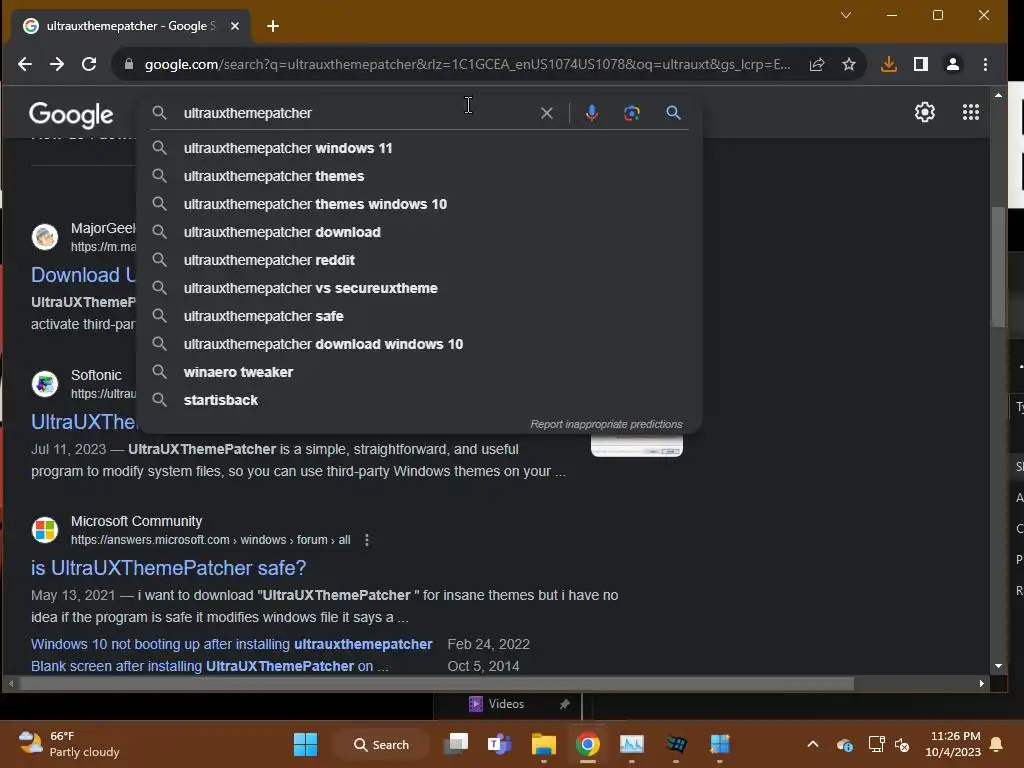
Task: View site information lock icon
Action: [129, 64]
